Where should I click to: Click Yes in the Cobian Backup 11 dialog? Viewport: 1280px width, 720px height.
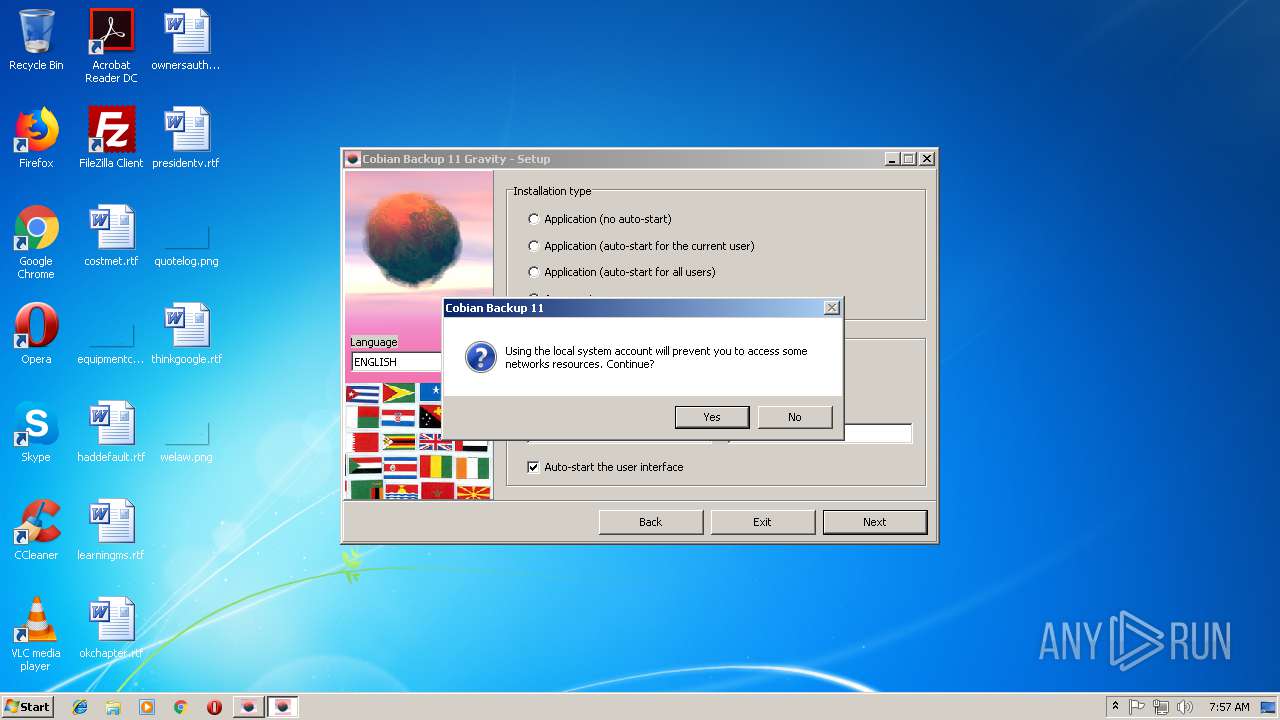[712, 417]
